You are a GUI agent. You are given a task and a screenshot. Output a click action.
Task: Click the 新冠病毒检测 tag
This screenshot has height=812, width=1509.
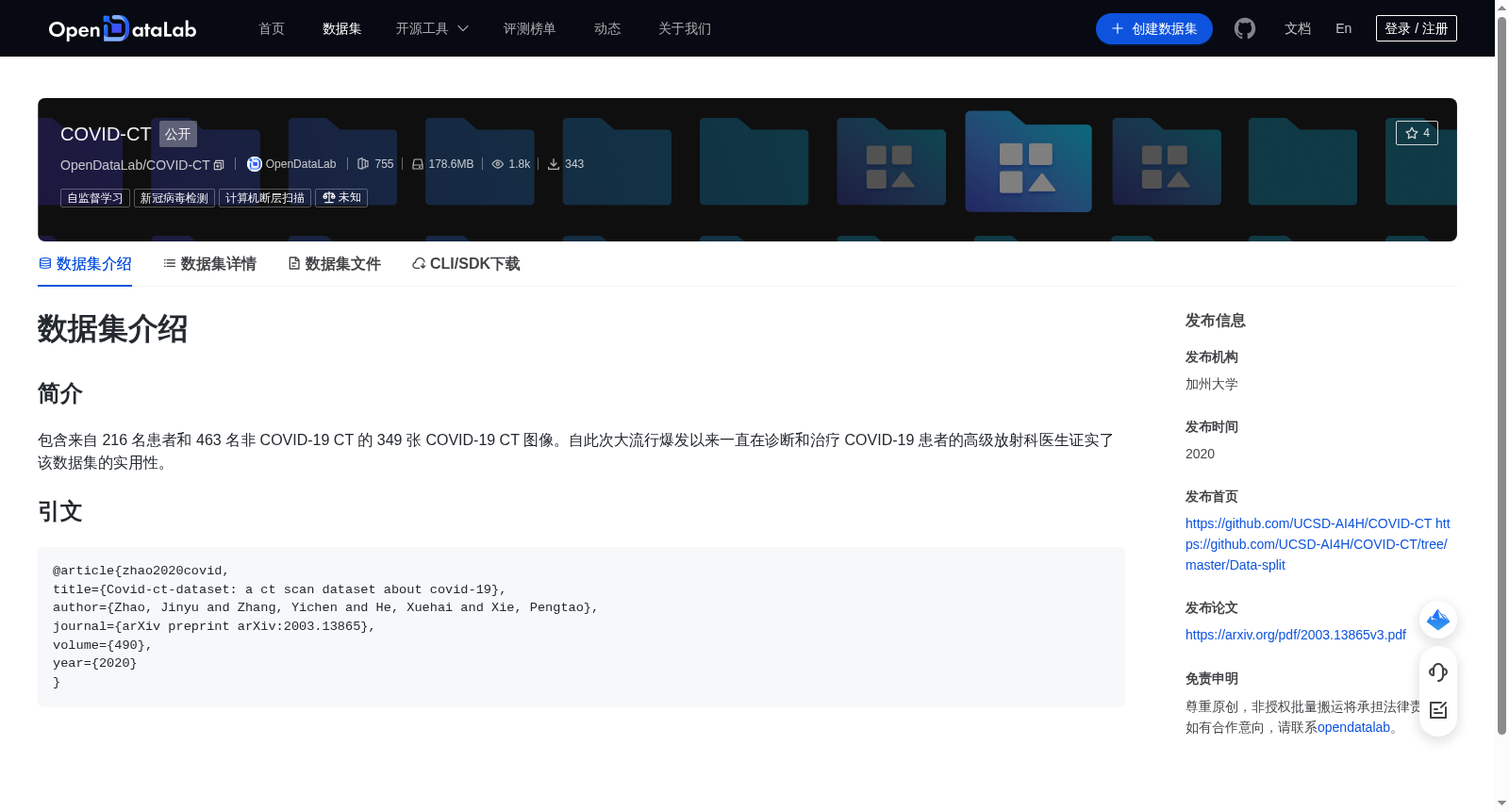pos(174,198)
